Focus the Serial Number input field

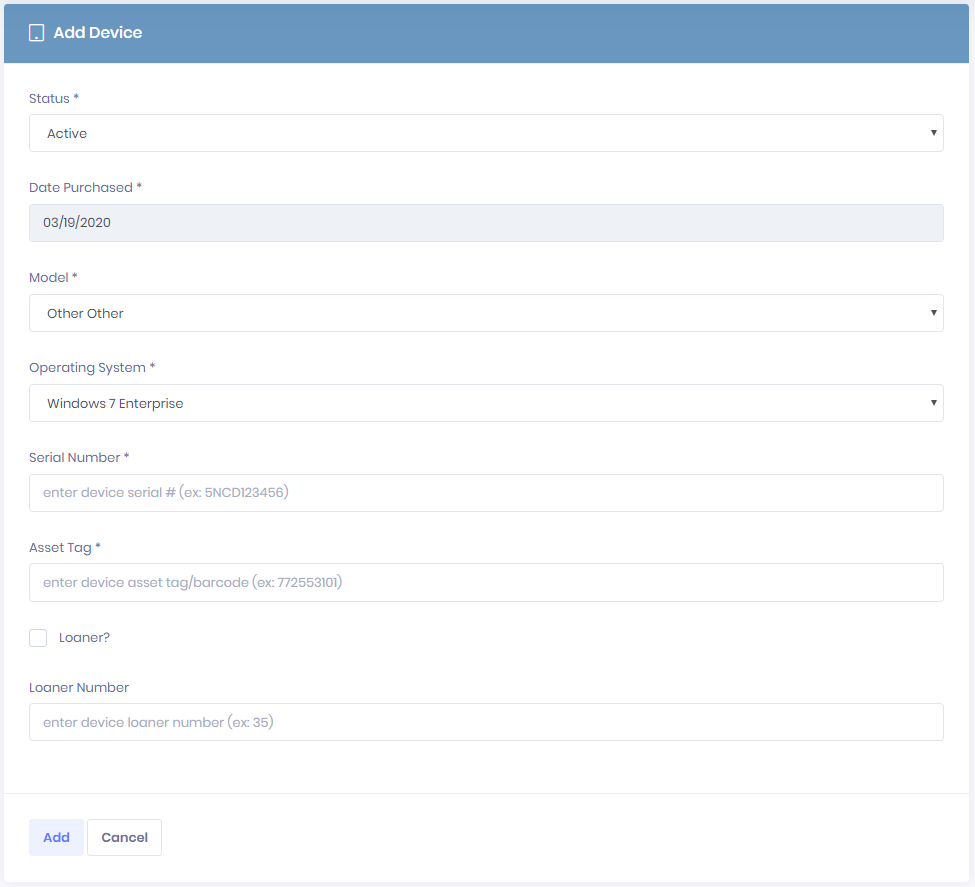tap(486, 493)
